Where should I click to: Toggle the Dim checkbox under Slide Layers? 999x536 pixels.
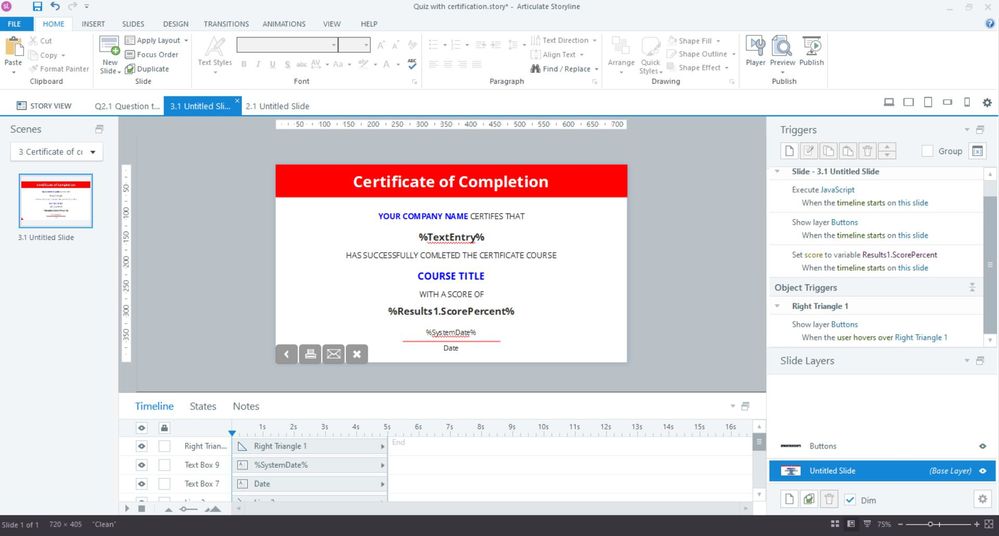(x=850, y=499)
